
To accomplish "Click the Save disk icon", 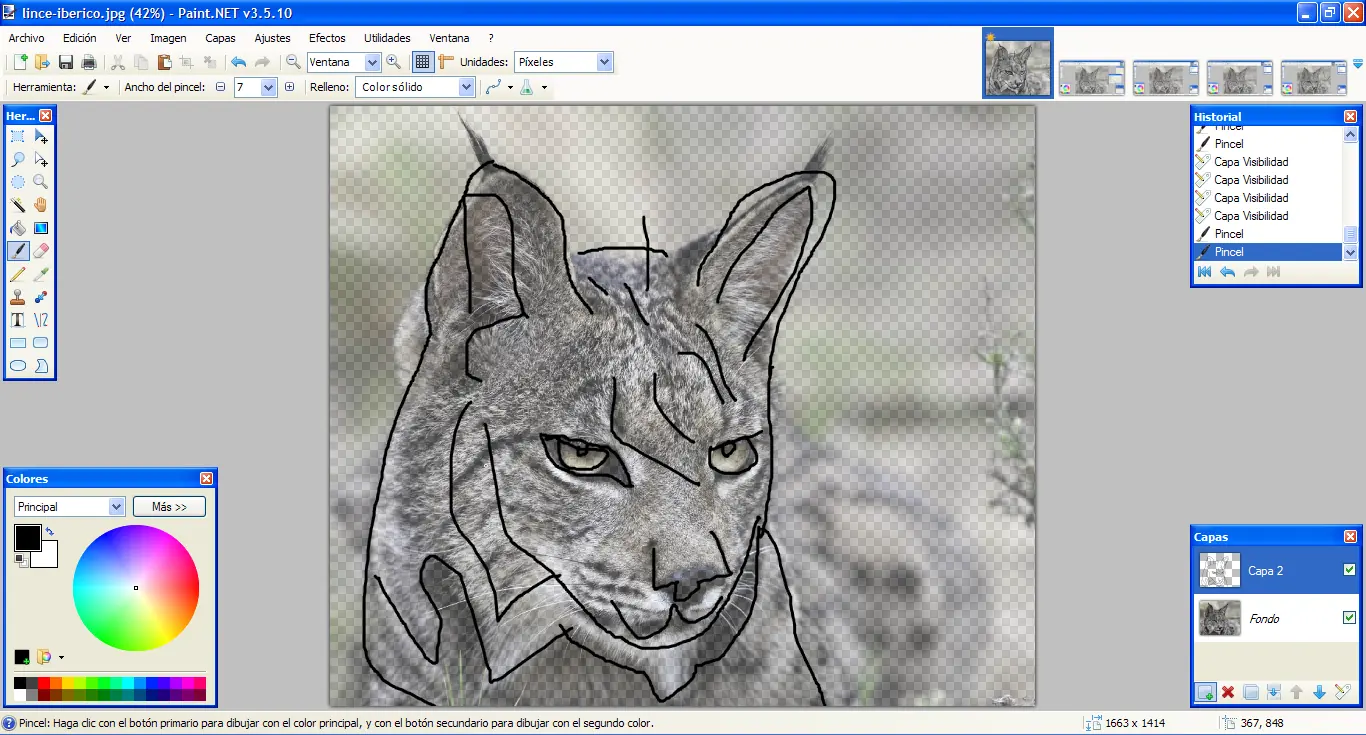I will point(66,62).
